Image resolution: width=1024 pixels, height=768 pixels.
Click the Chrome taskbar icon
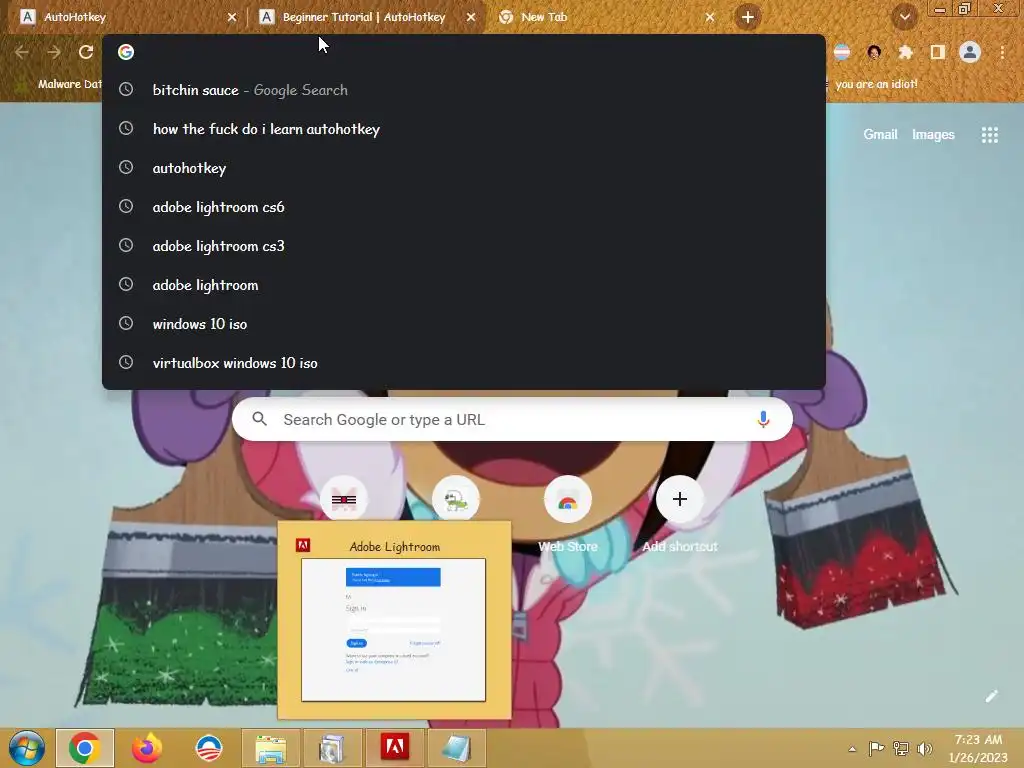click(85, 748)
